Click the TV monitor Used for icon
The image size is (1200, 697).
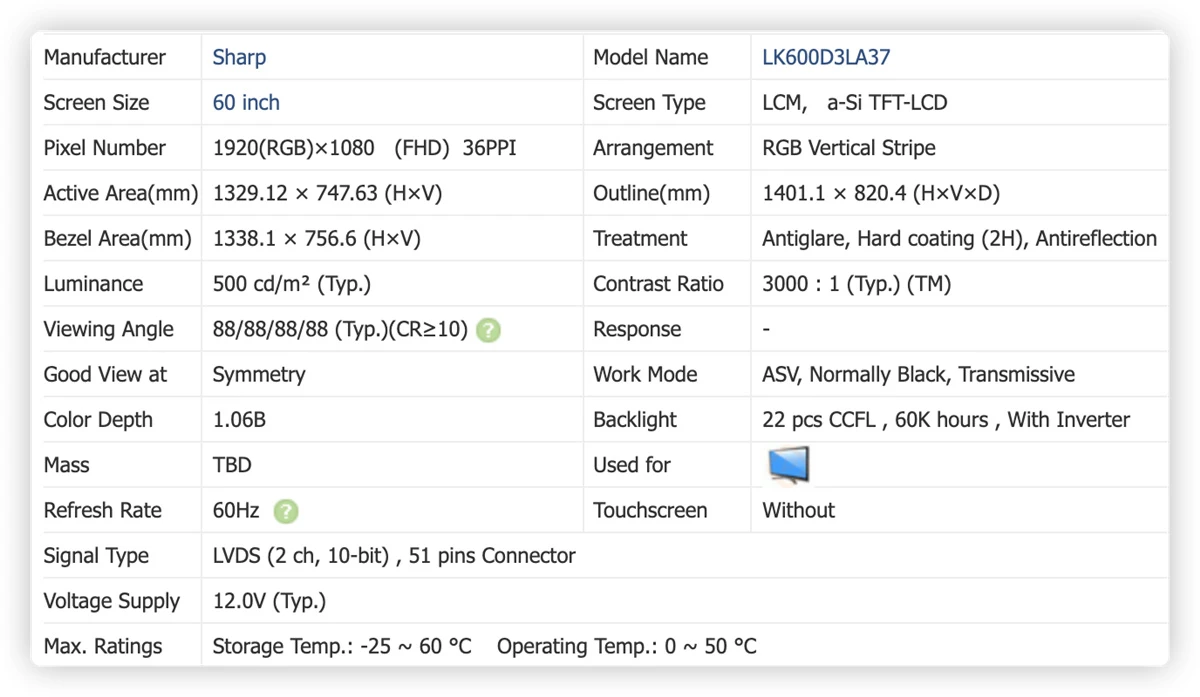pos(788,465)
